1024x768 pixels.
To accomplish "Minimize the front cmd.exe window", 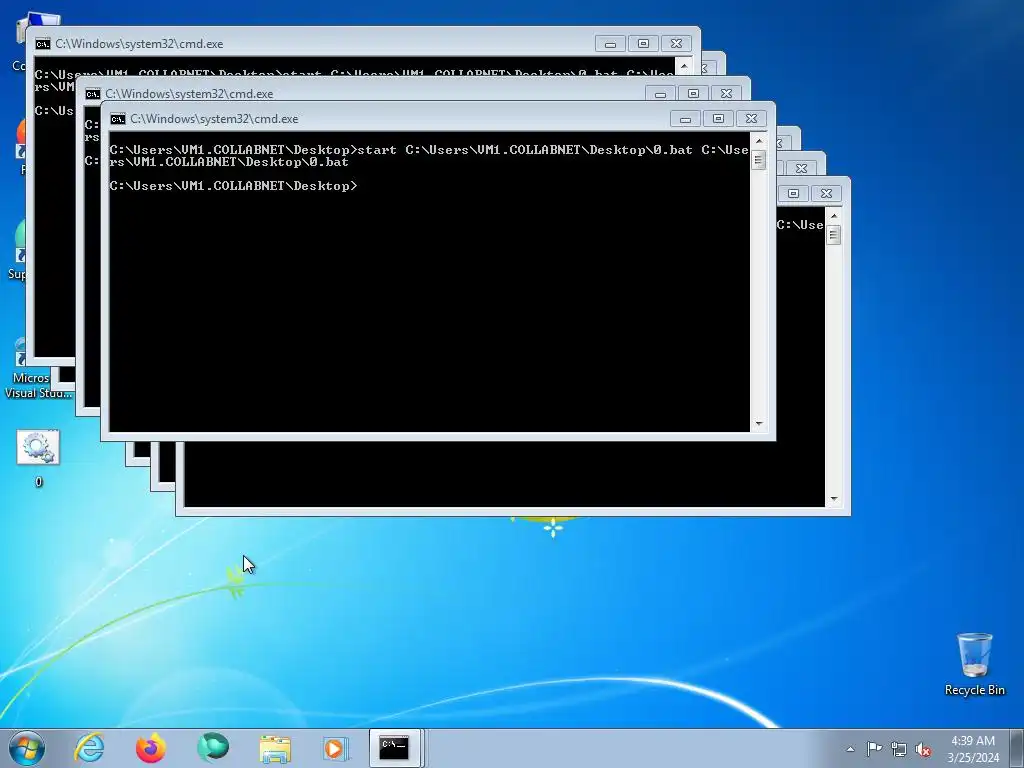I will pyautogui.click(x=685, y=119).
